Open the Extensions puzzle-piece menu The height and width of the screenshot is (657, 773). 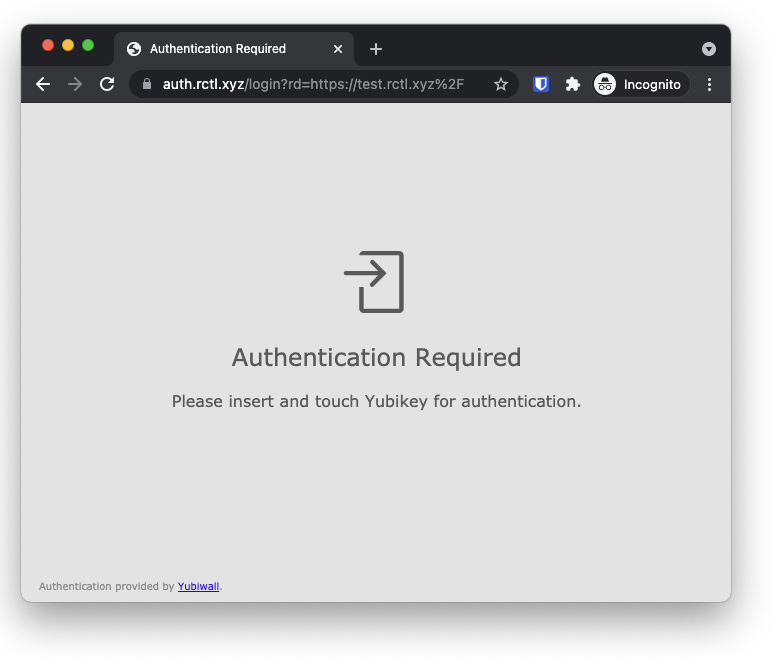tap(572, 84)
